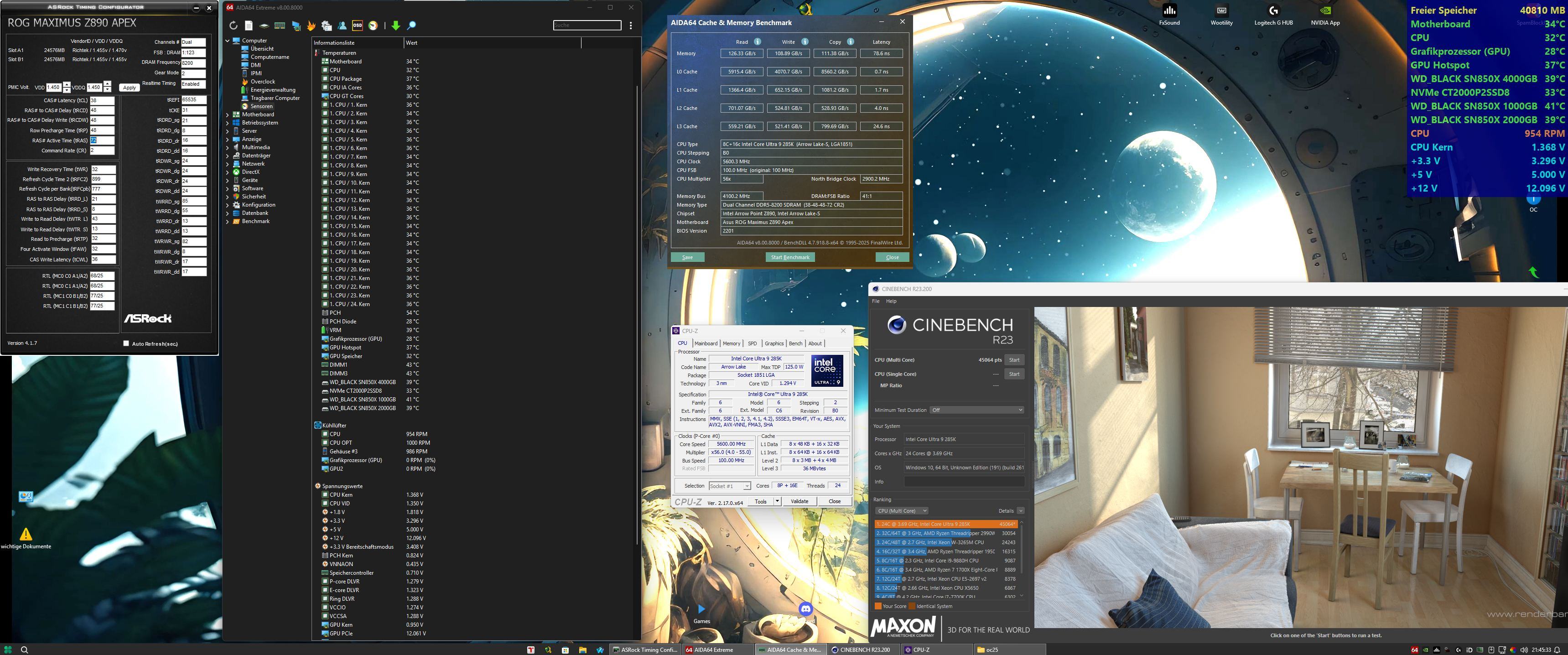Open CPU-Z Socket #1 selection dropdown
1568x655 pixels.
click(729, 486)
